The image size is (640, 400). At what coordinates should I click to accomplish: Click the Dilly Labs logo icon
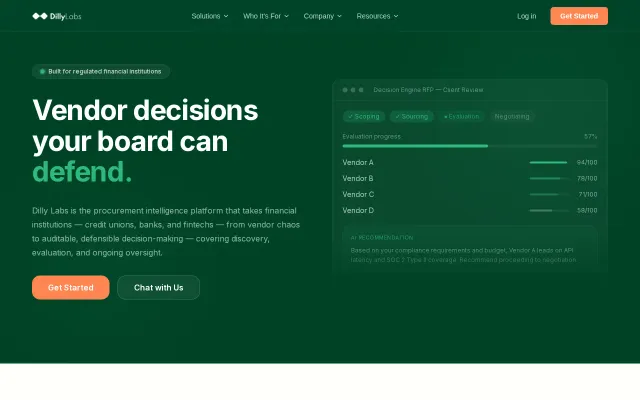point(40,16)
